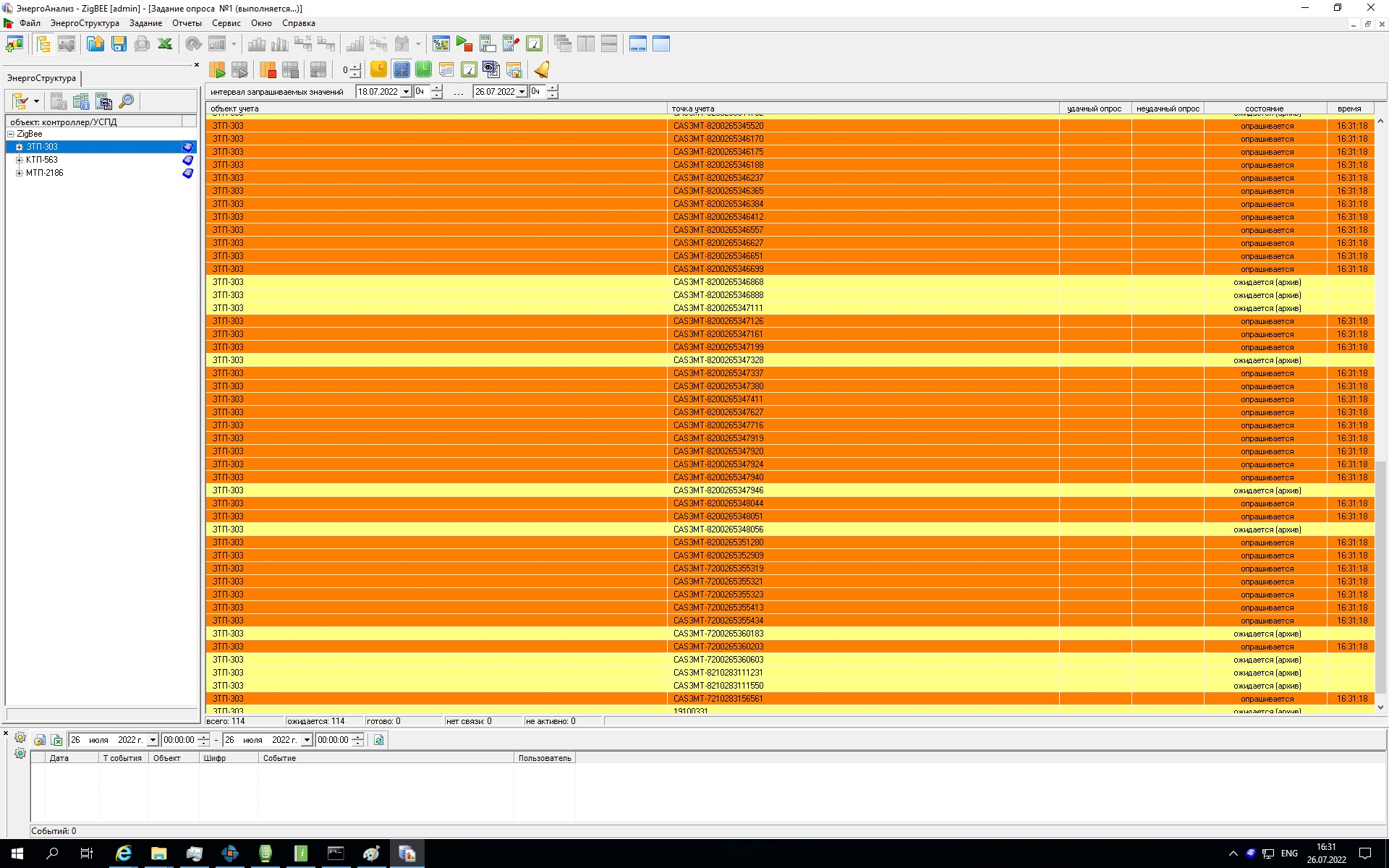The width and height of the screenshot is (1389, 868).
Task: Open Internet Explorer from taskbar
Action: click(124, 854)
